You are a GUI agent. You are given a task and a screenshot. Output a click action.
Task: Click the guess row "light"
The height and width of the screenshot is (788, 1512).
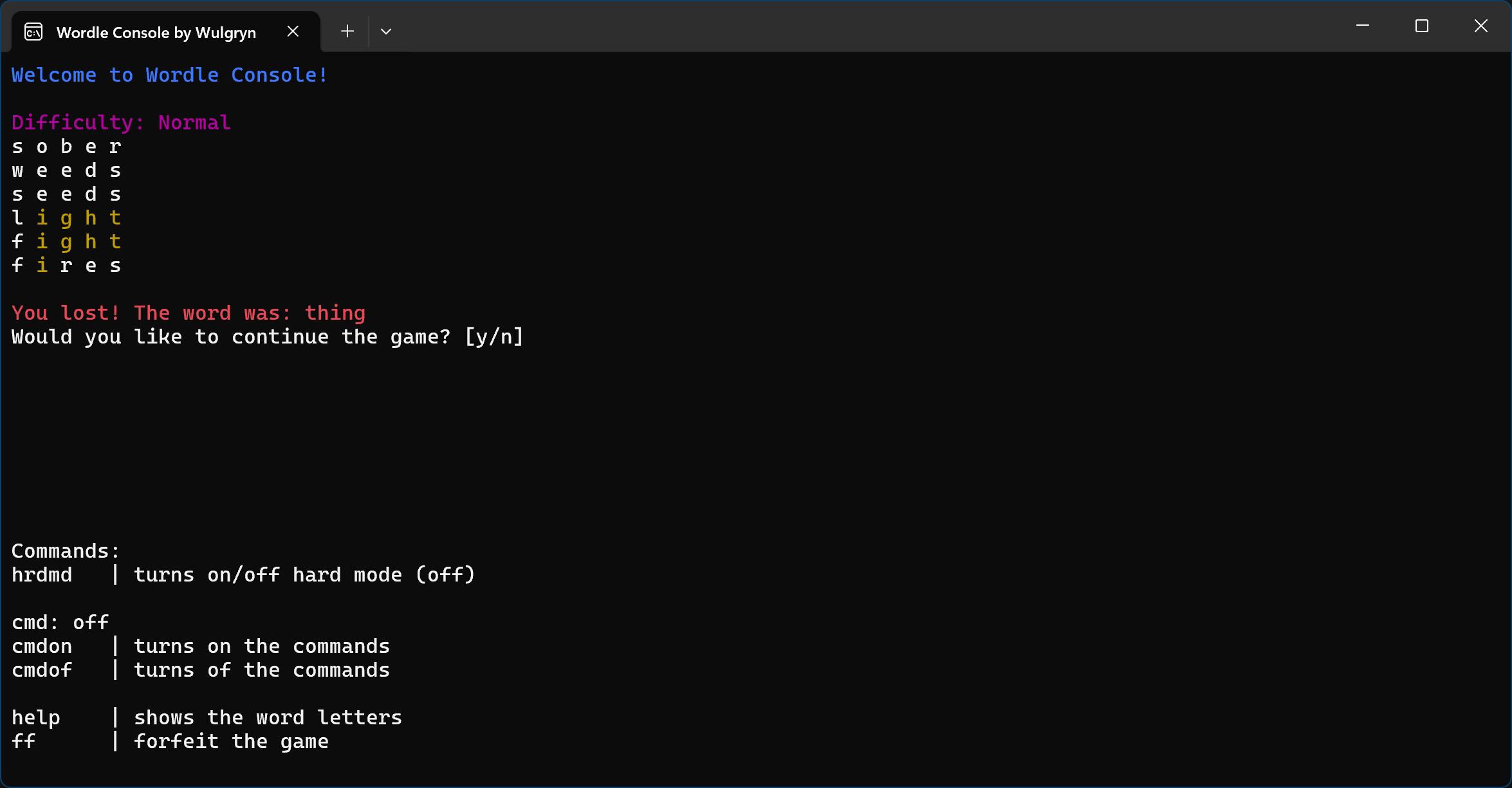[x=66, y=218]
